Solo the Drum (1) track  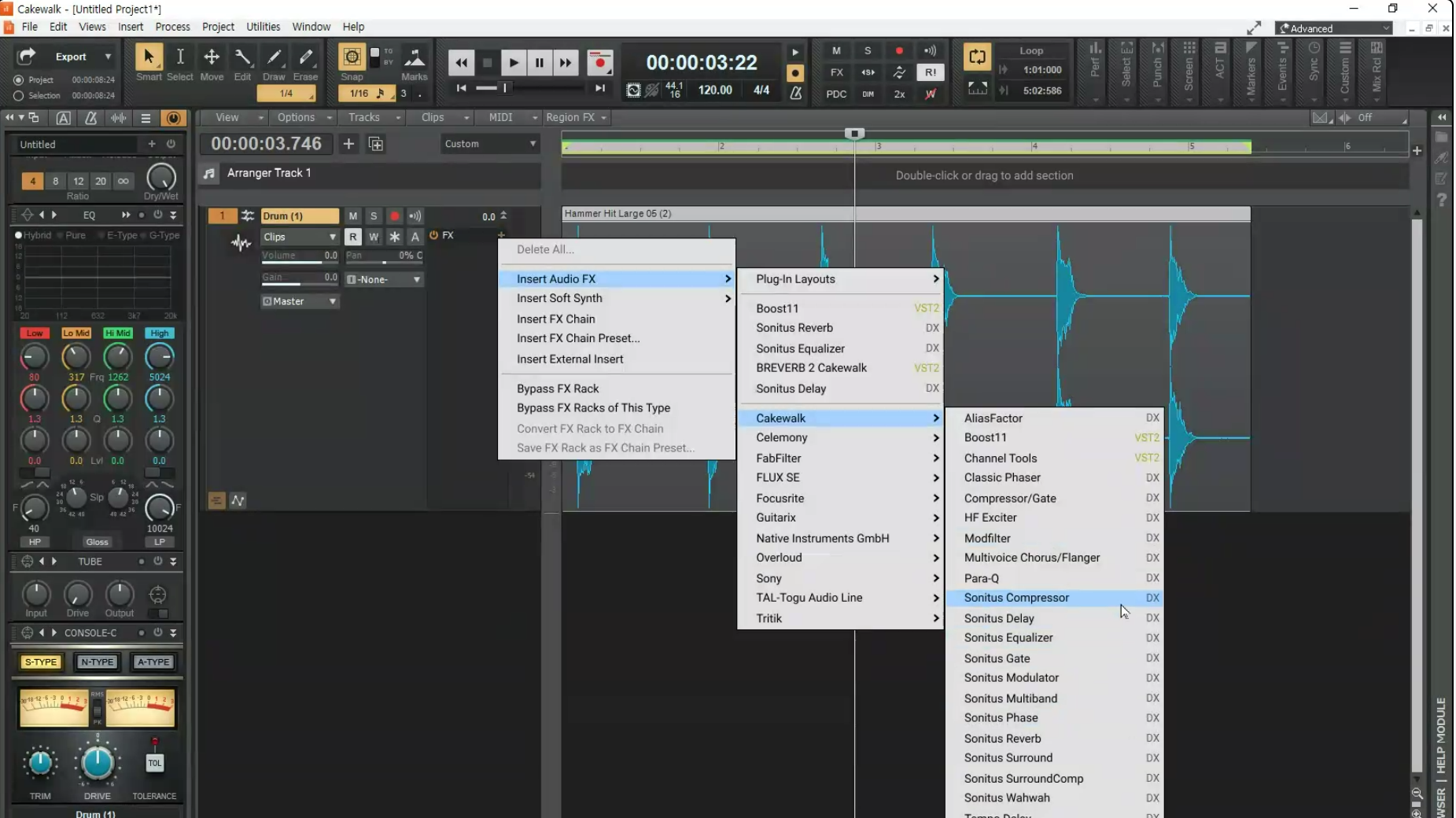click(374, 216)
